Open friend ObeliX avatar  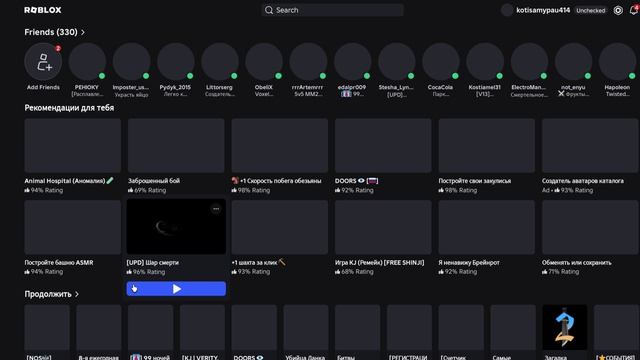pos(264,62)
